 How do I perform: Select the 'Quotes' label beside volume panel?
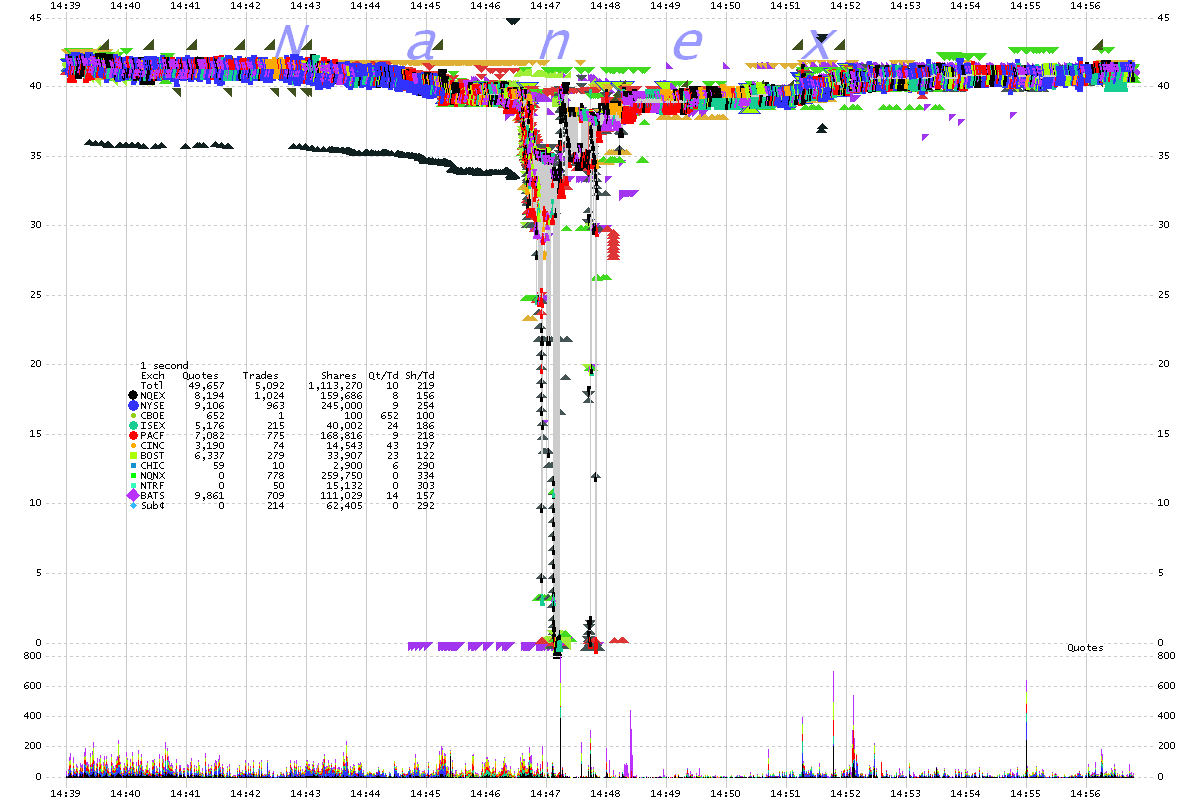coord(1086,648)
